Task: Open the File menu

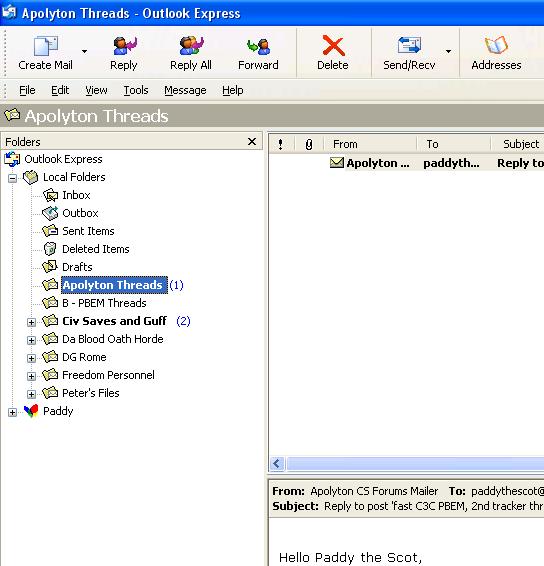Action: click(27, 90)
